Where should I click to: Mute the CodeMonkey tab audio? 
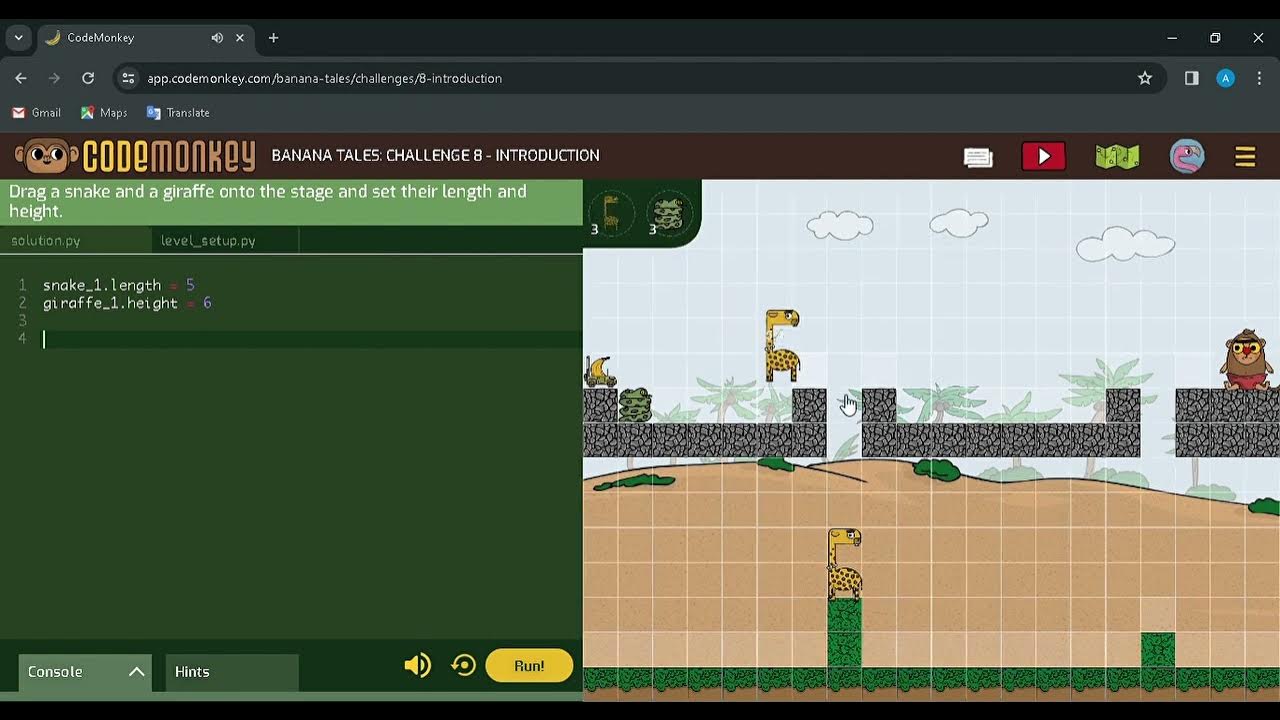[x=217, y=38]
